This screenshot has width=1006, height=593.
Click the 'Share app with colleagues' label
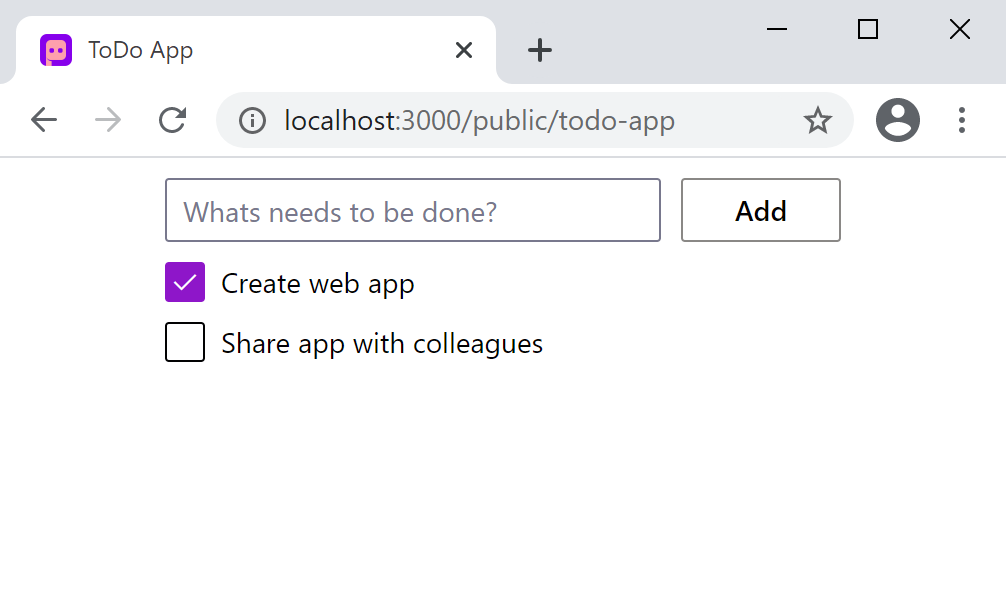point(382,344)
